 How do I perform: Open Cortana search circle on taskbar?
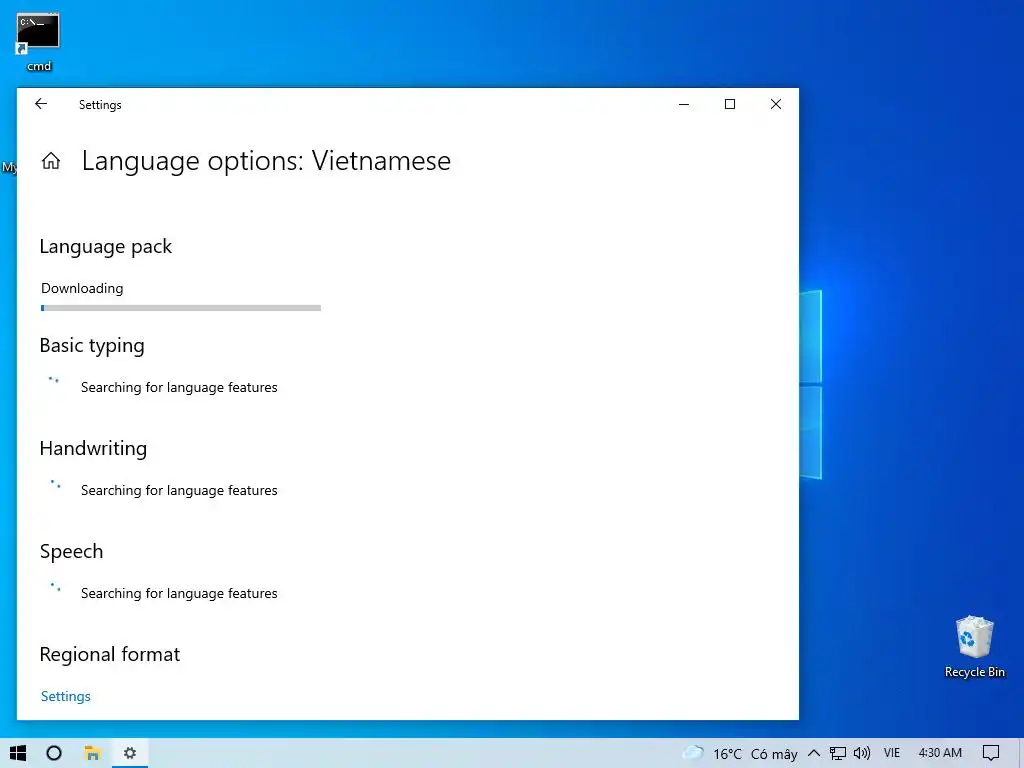54,753
